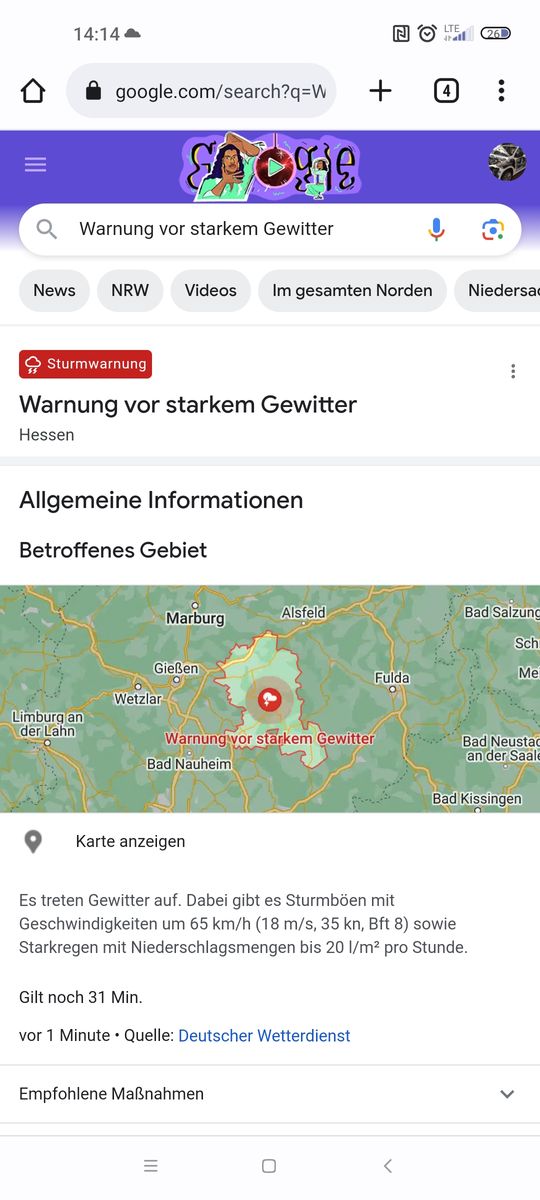Tap Karte anzeigen to show map
The height and width of the screenshot is (1200, 540).
click(x=130, y=842)
